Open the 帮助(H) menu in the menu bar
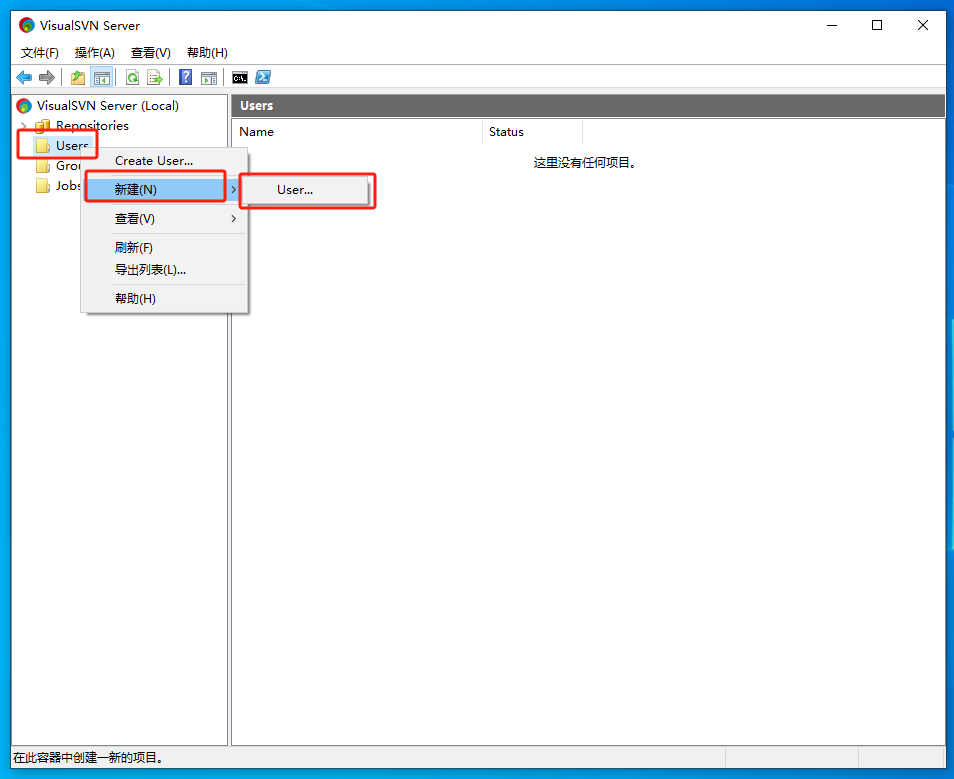This screenshot has height=779, width=954. point(207,53)
